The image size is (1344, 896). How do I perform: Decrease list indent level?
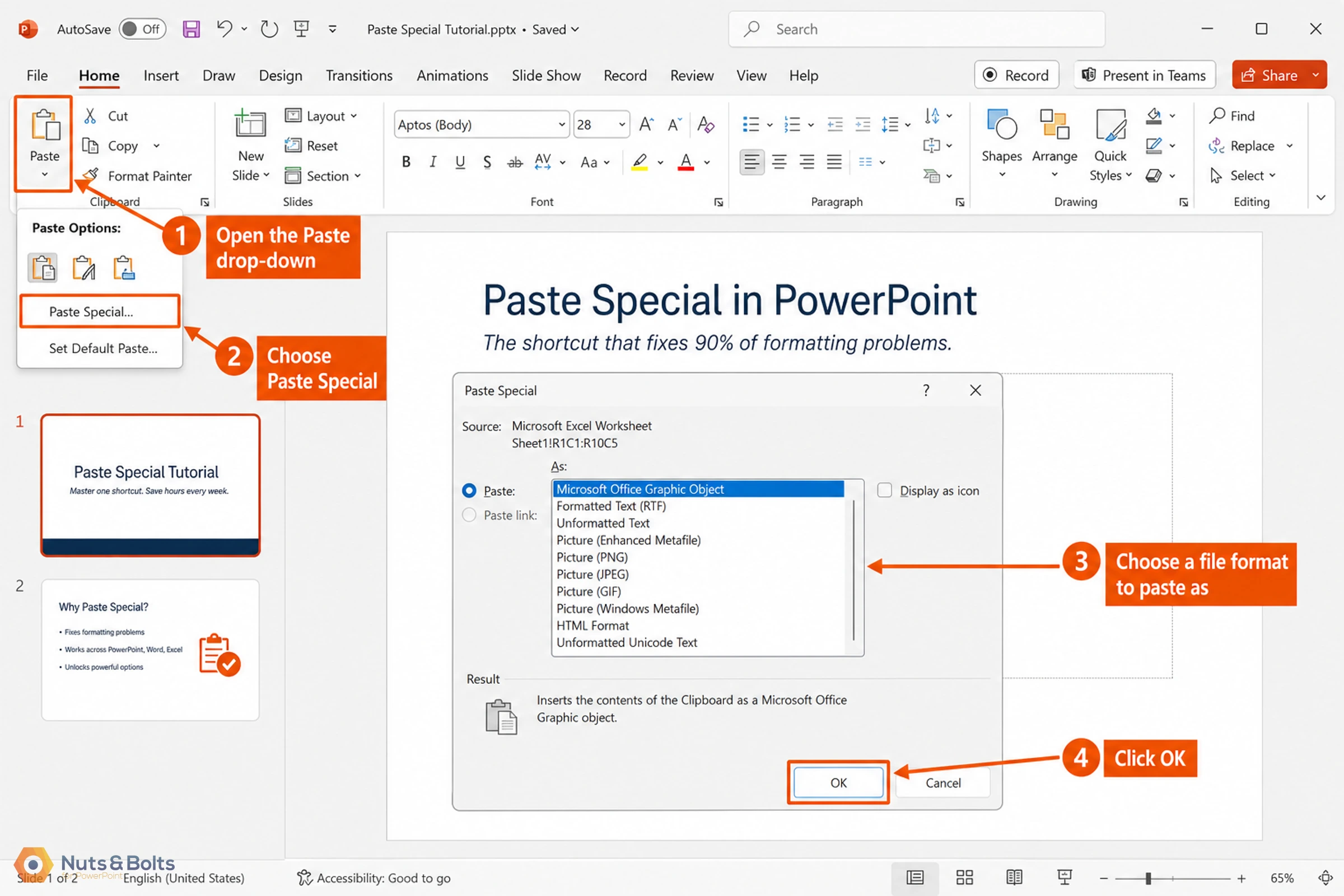point(835,124)
